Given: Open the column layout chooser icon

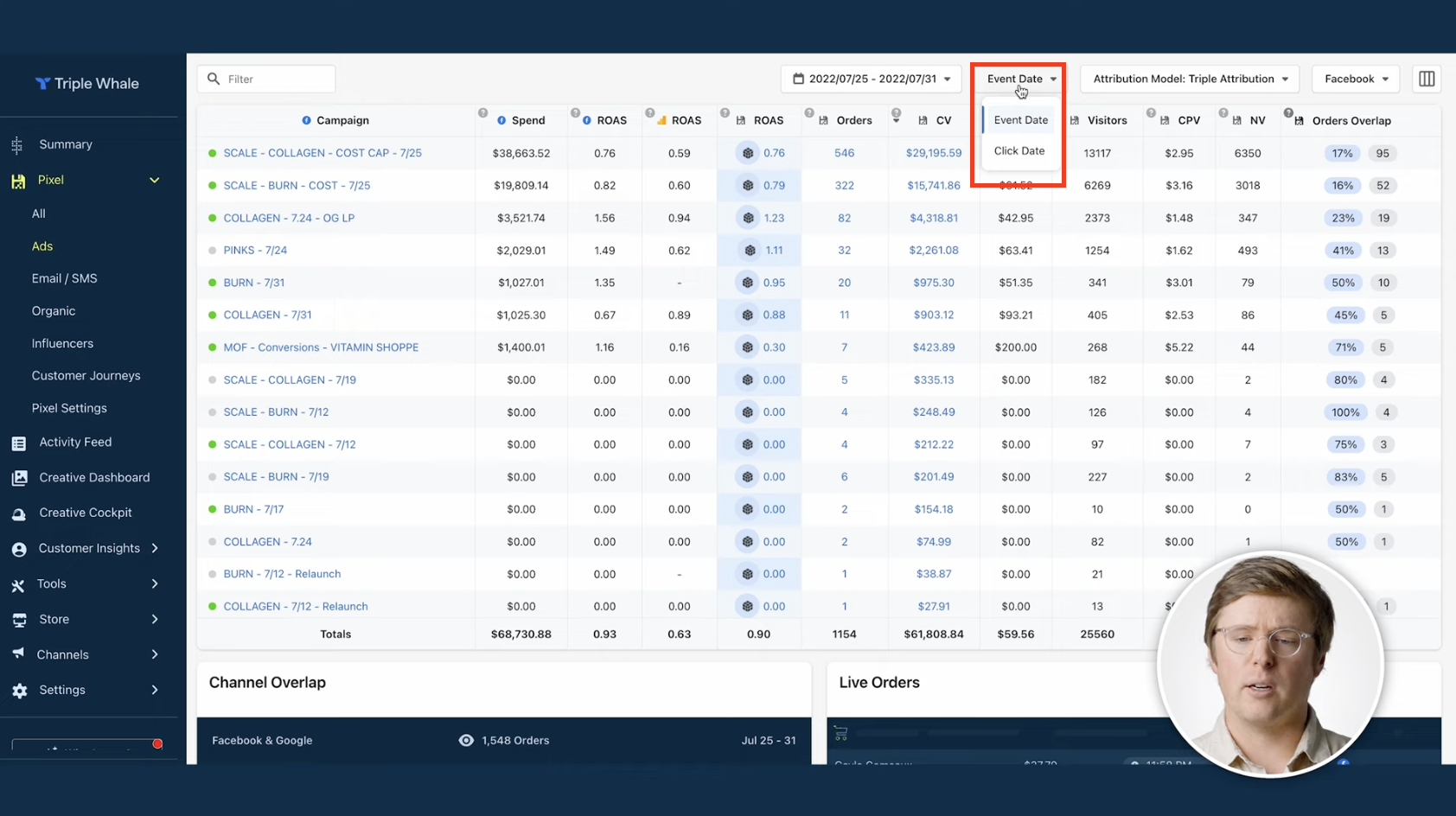Looking at the screenshot, I should (1427, 79).
